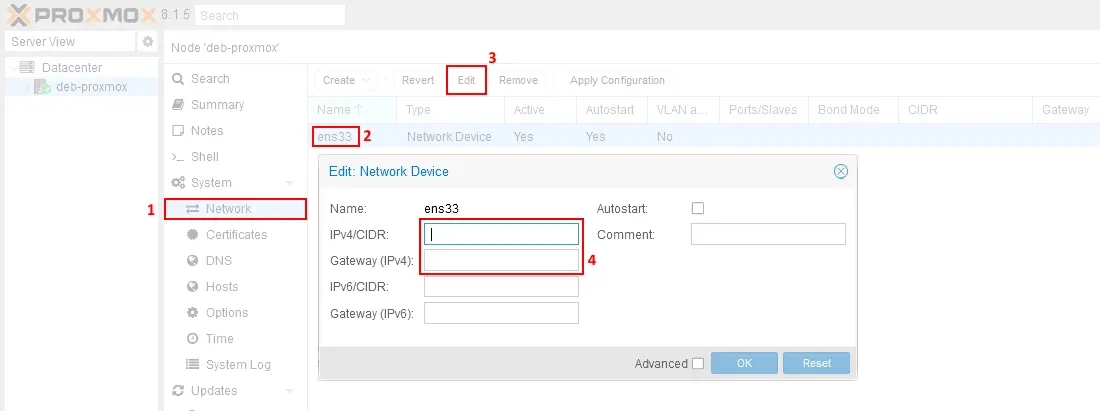The image size is (1100, 411).
Task: Click the Updates refresh icon
Action: (x=178, y=390)
